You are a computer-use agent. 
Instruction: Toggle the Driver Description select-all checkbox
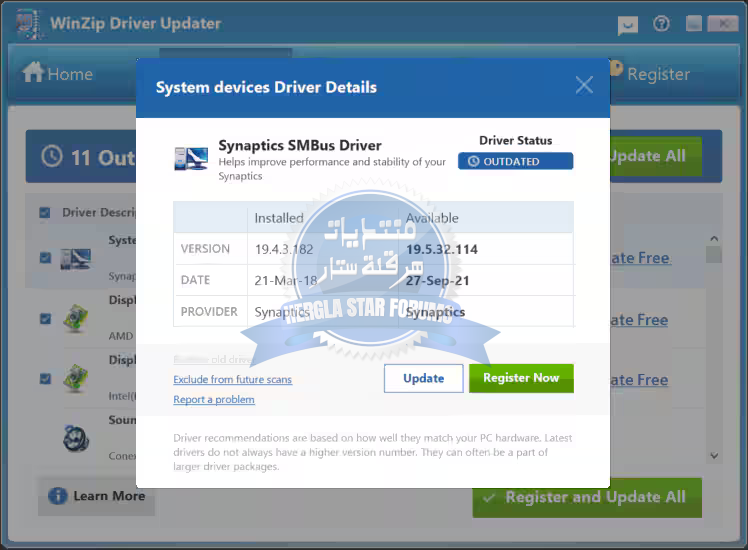coord(45,212)
